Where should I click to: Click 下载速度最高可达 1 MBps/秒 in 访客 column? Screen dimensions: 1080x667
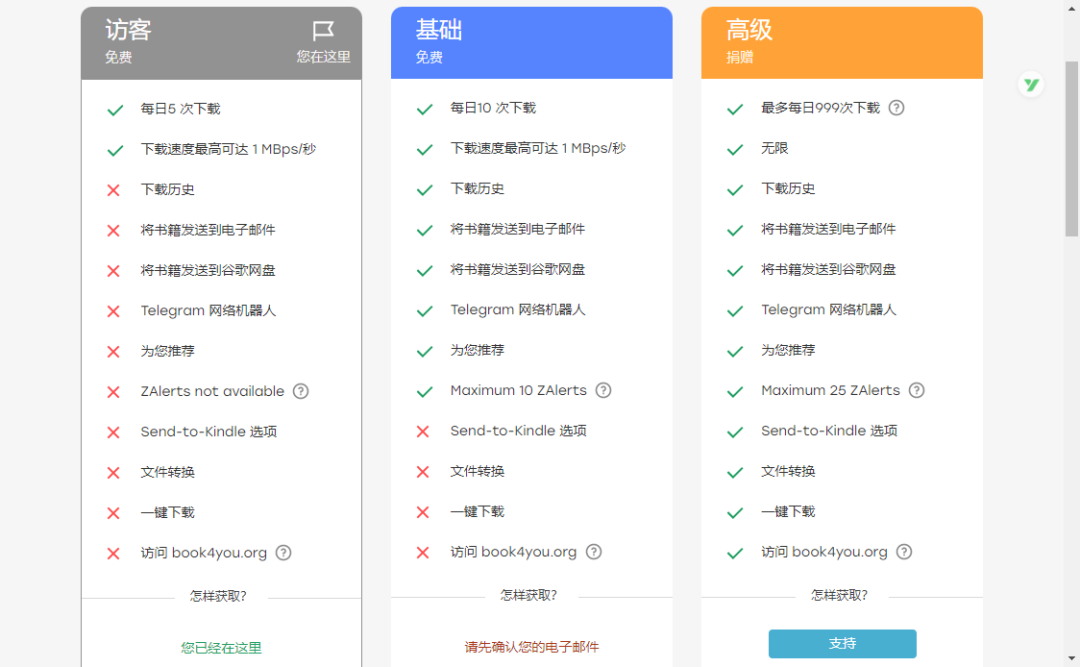(x=228, y=150)
